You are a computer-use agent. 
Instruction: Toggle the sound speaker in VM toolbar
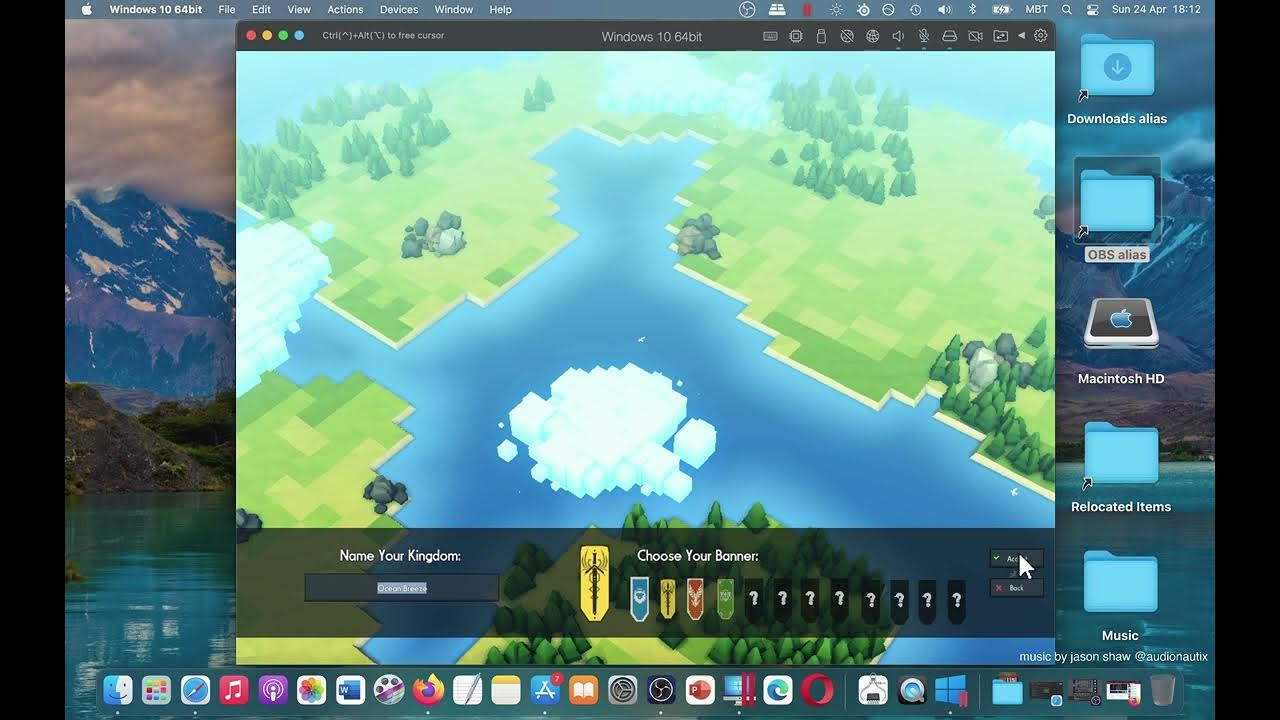[898, 36]
